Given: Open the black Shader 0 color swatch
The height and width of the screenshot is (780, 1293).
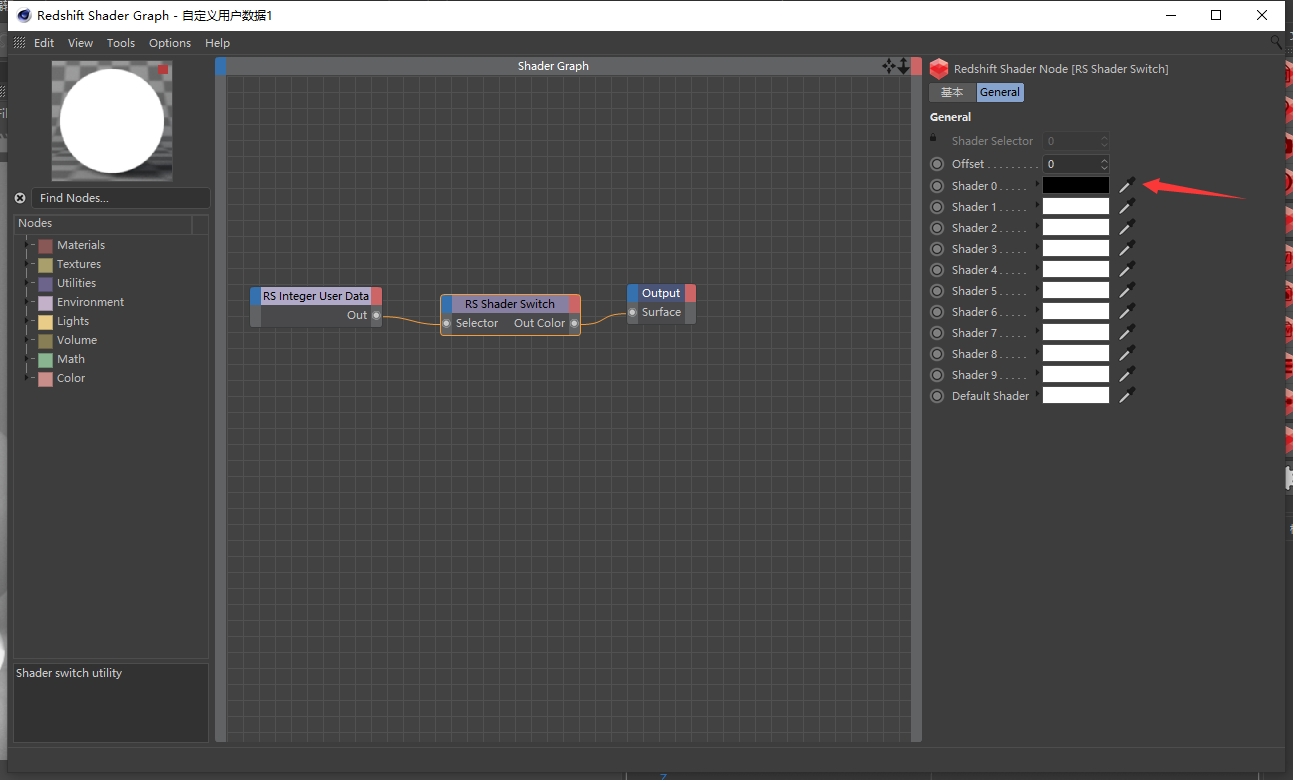Looking at the screenshot, I should point(1076,185).
